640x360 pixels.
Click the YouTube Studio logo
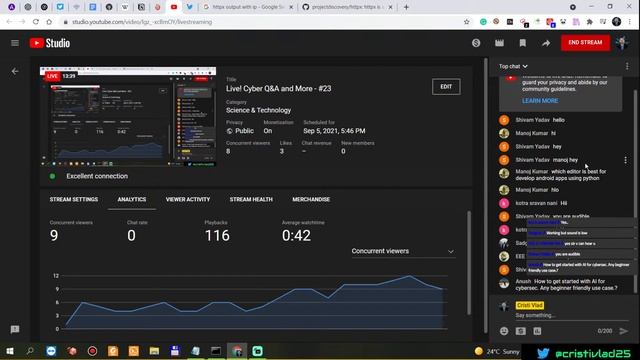point(50,43)
